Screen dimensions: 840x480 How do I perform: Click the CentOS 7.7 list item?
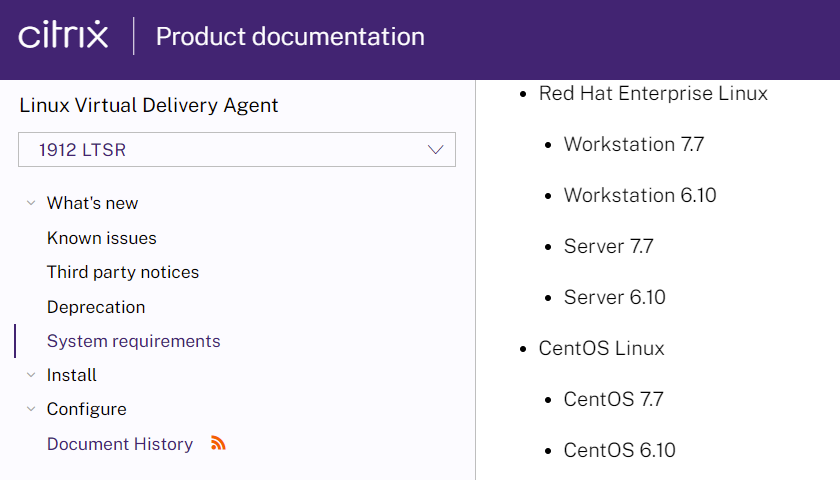[x=613, y=399]
